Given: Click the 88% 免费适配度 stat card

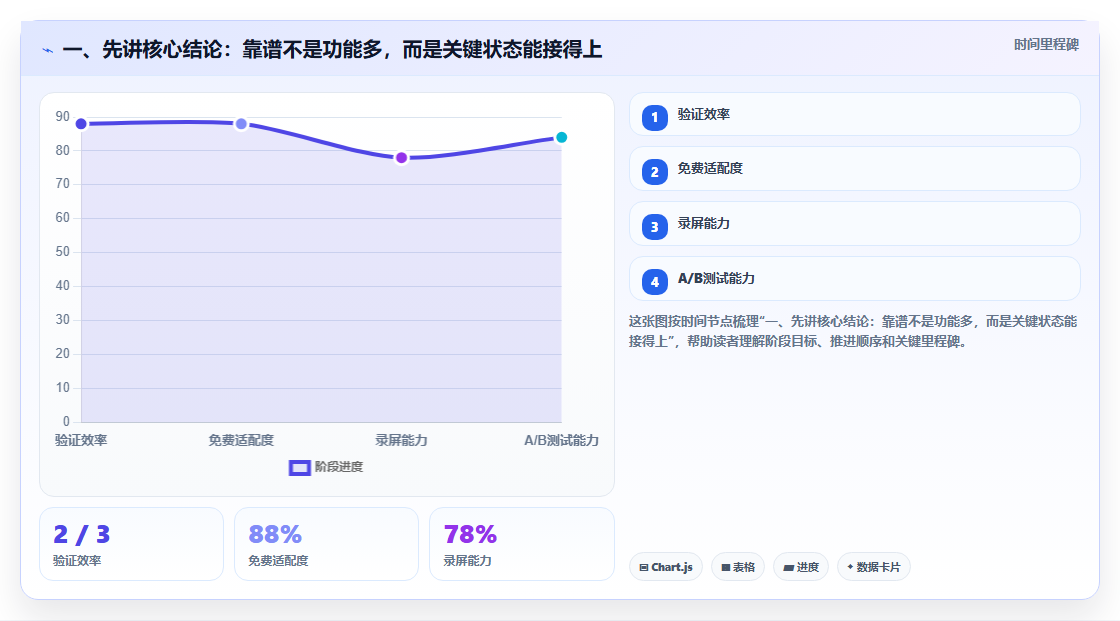Looking at the screenshot, I should pyautogui.click(x=326, y=544).
